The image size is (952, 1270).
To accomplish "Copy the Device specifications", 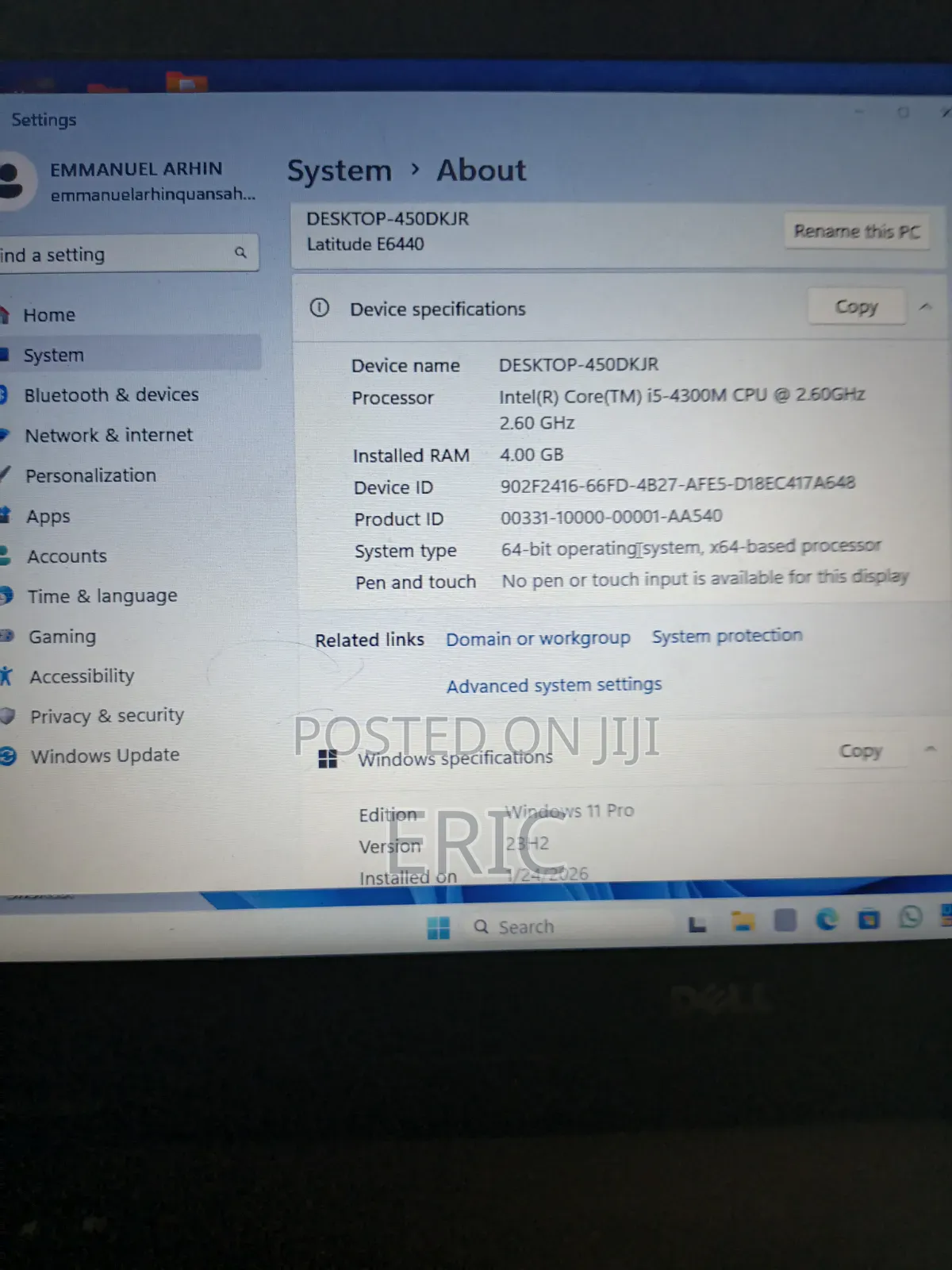I will click(856, 306).
